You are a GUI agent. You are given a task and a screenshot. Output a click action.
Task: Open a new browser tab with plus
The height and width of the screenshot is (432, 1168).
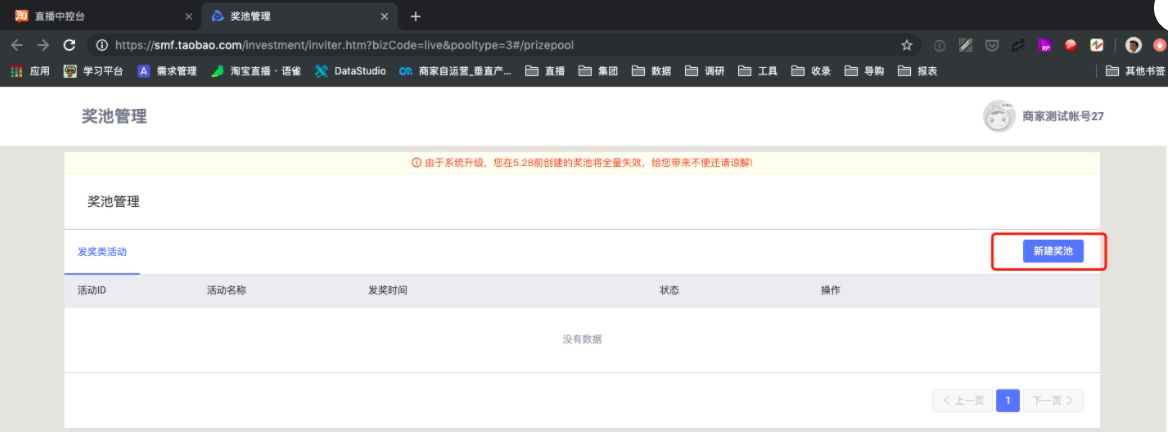416,16
